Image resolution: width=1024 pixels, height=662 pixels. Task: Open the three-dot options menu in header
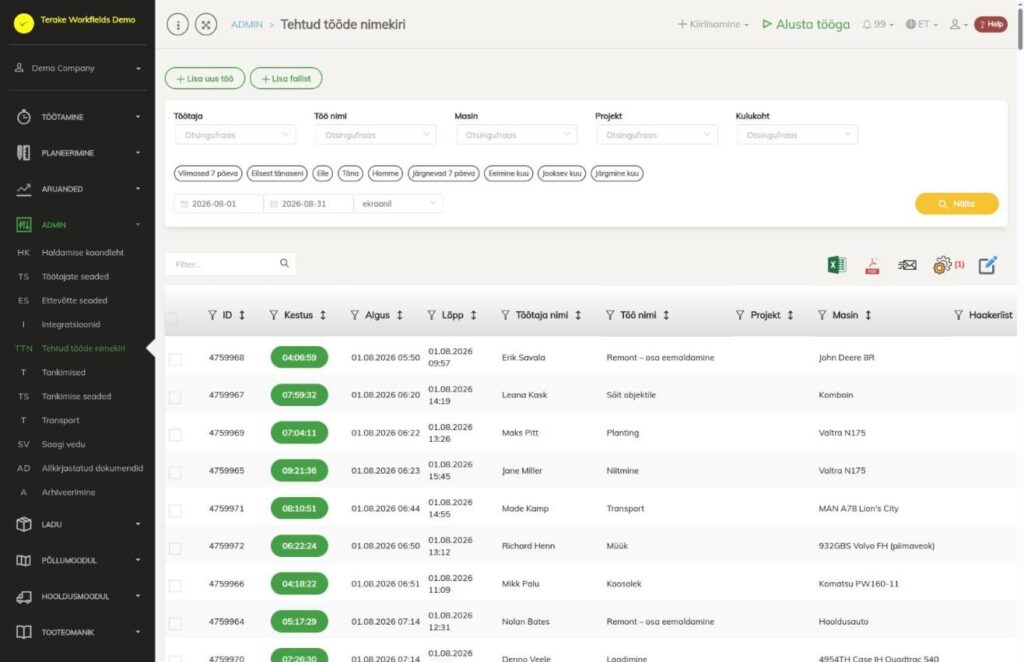pyautogui.click(x=178, y=24)
